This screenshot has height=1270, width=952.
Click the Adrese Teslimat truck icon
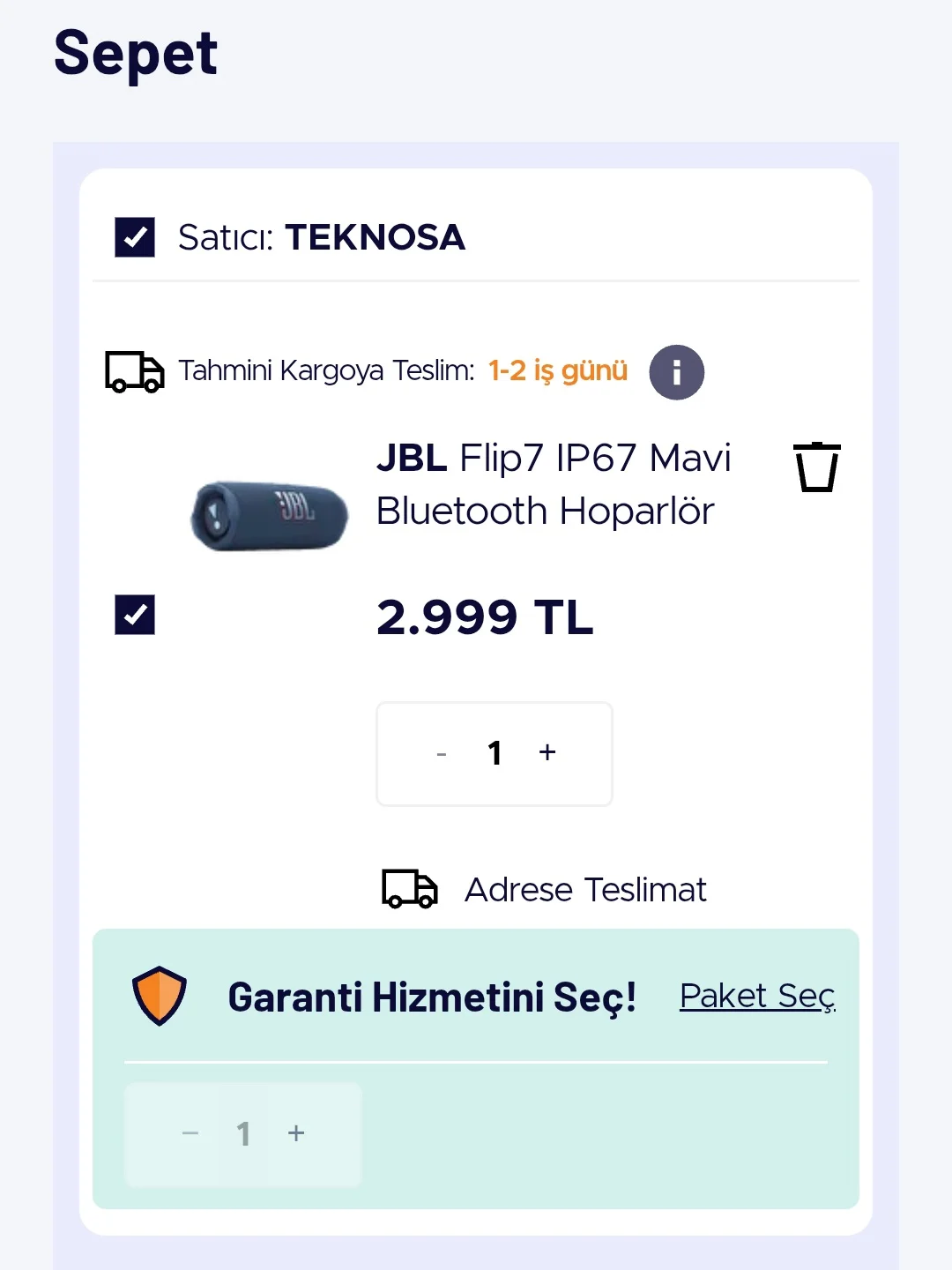click(410, 889)
